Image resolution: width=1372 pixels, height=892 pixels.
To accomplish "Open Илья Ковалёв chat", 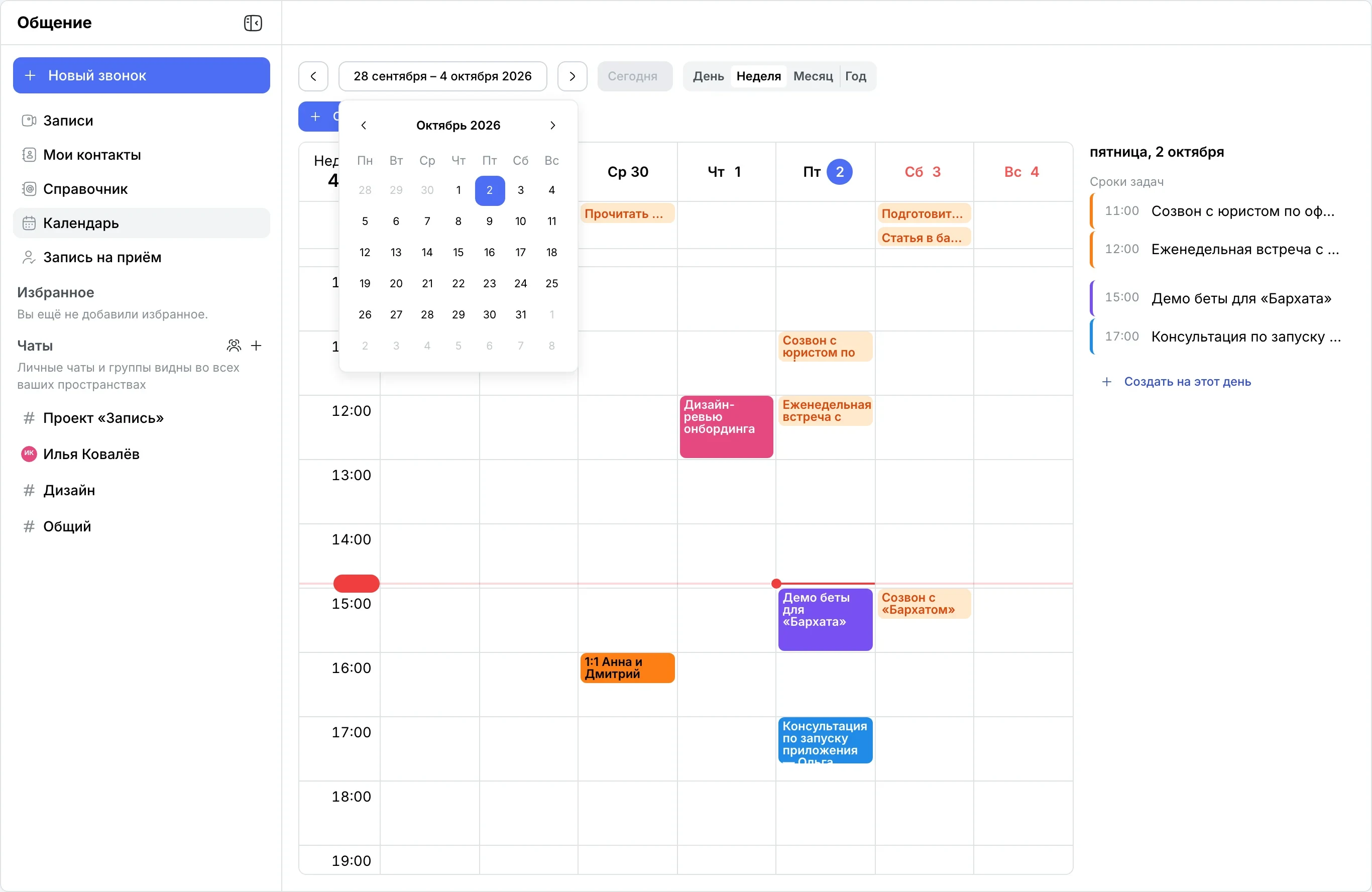I will (141, 454).
